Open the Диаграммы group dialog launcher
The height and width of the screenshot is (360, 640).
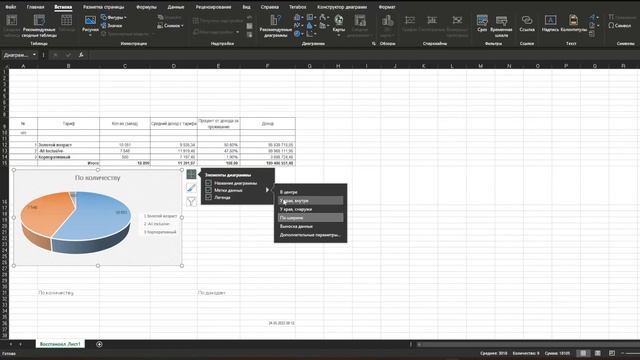coord(374,43)
